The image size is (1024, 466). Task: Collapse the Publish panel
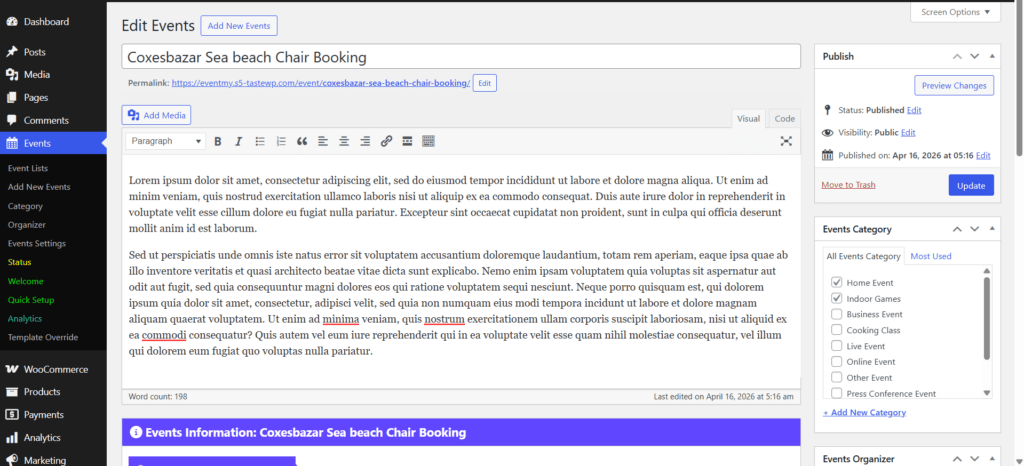[x=991, y=56]
